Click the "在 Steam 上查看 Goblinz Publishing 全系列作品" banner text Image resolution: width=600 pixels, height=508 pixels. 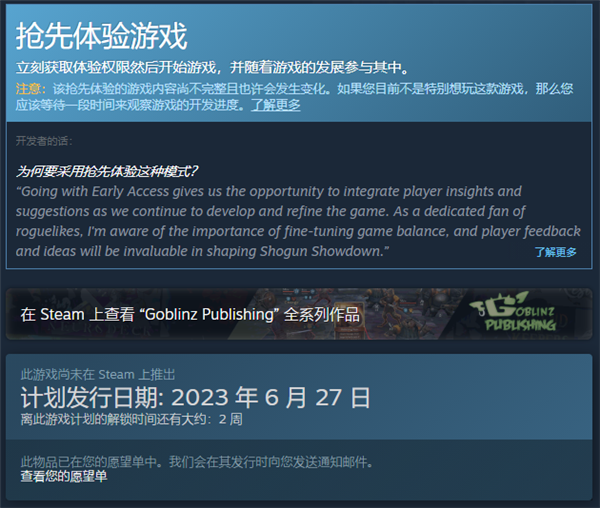pyautogui.click(x=190, y=314)
